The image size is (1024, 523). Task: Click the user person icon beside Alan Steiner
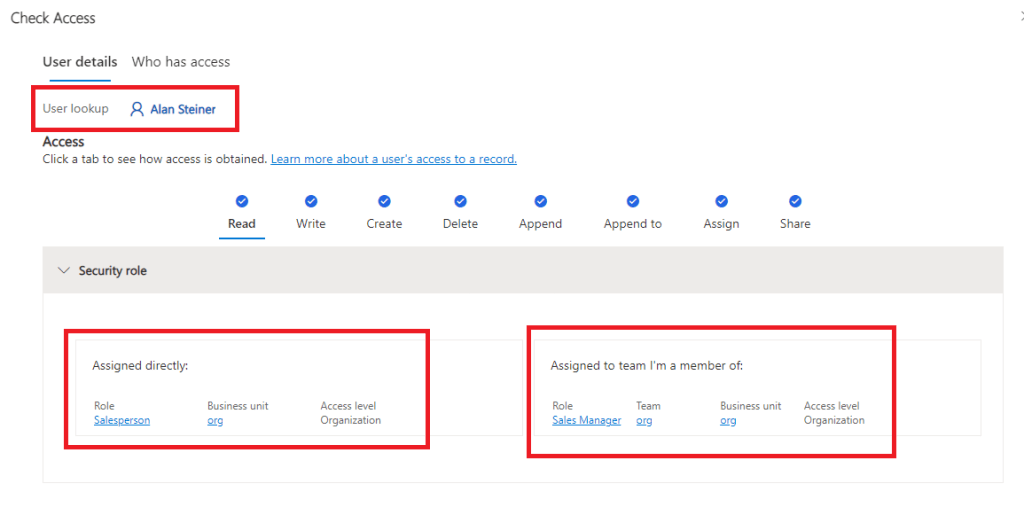[137, 109]
